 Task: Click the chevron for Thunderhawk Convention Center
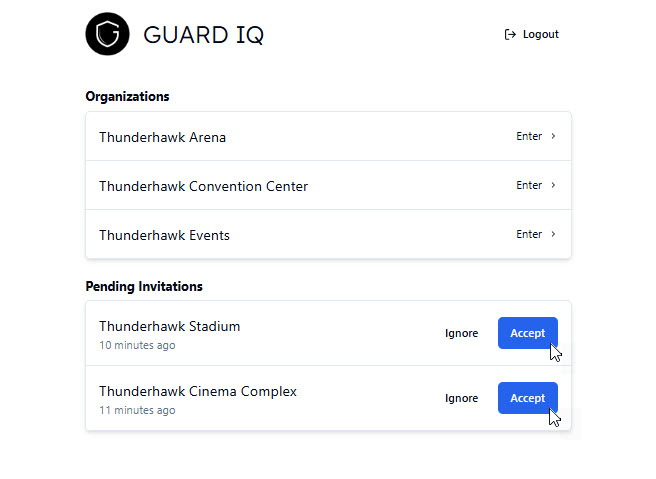(x=553, y=185)
